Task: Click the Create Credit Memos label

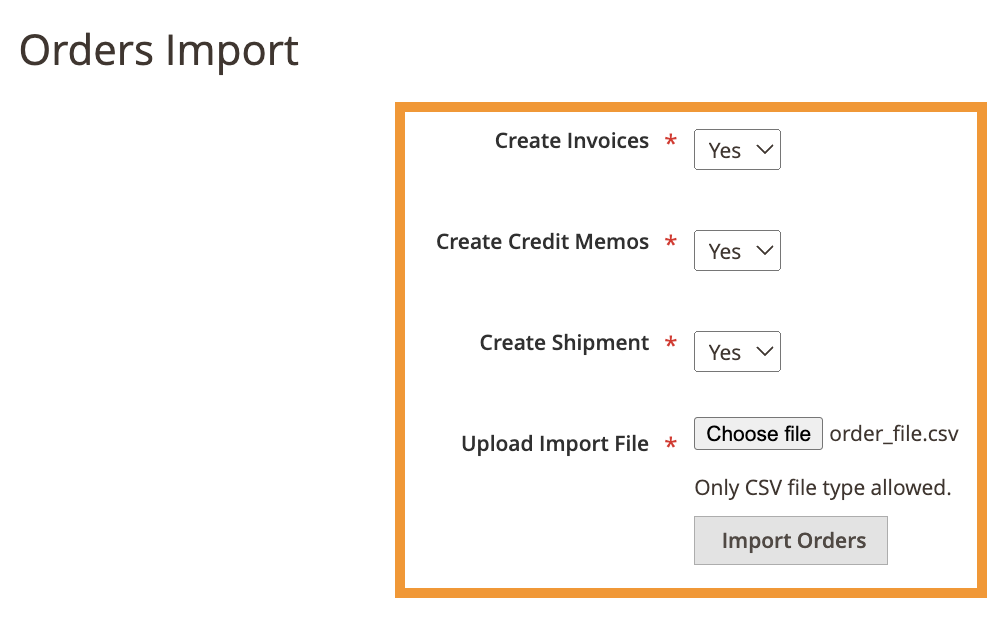Action: [x=542, y=242]
